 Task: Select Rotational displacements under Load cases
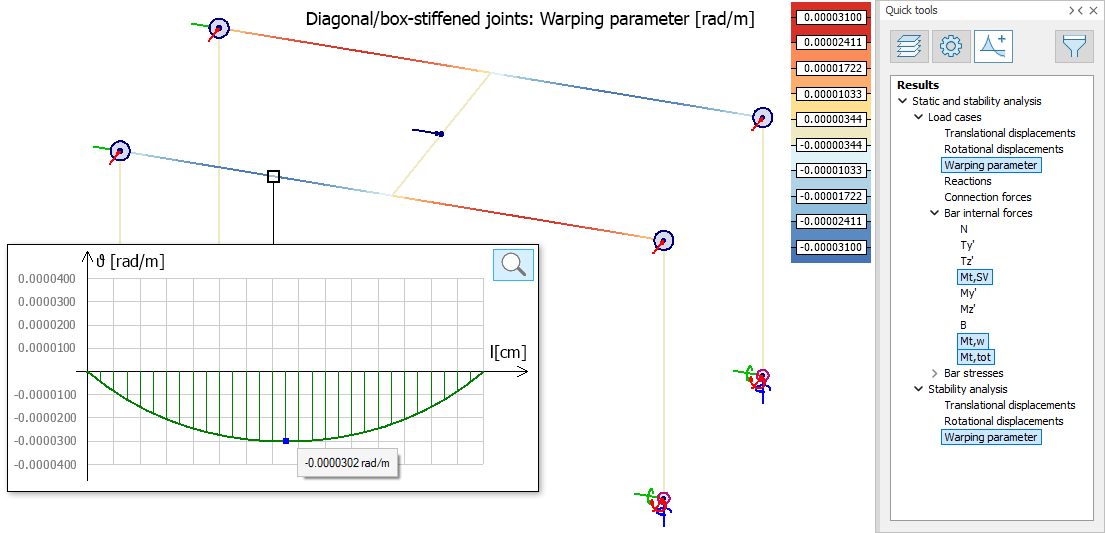(x=1004, y=149)
